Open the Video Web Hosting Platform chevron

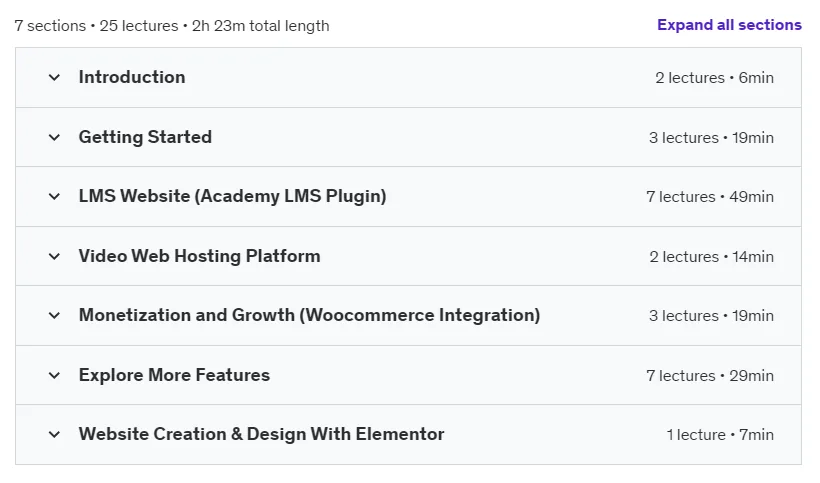[x=54, y=257]
